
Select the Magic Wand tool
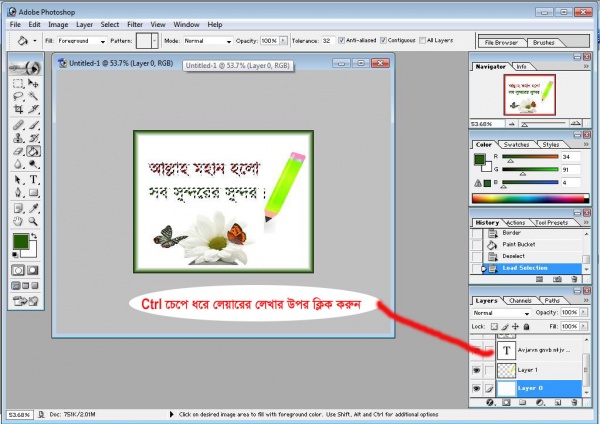[x=33, y=96]
